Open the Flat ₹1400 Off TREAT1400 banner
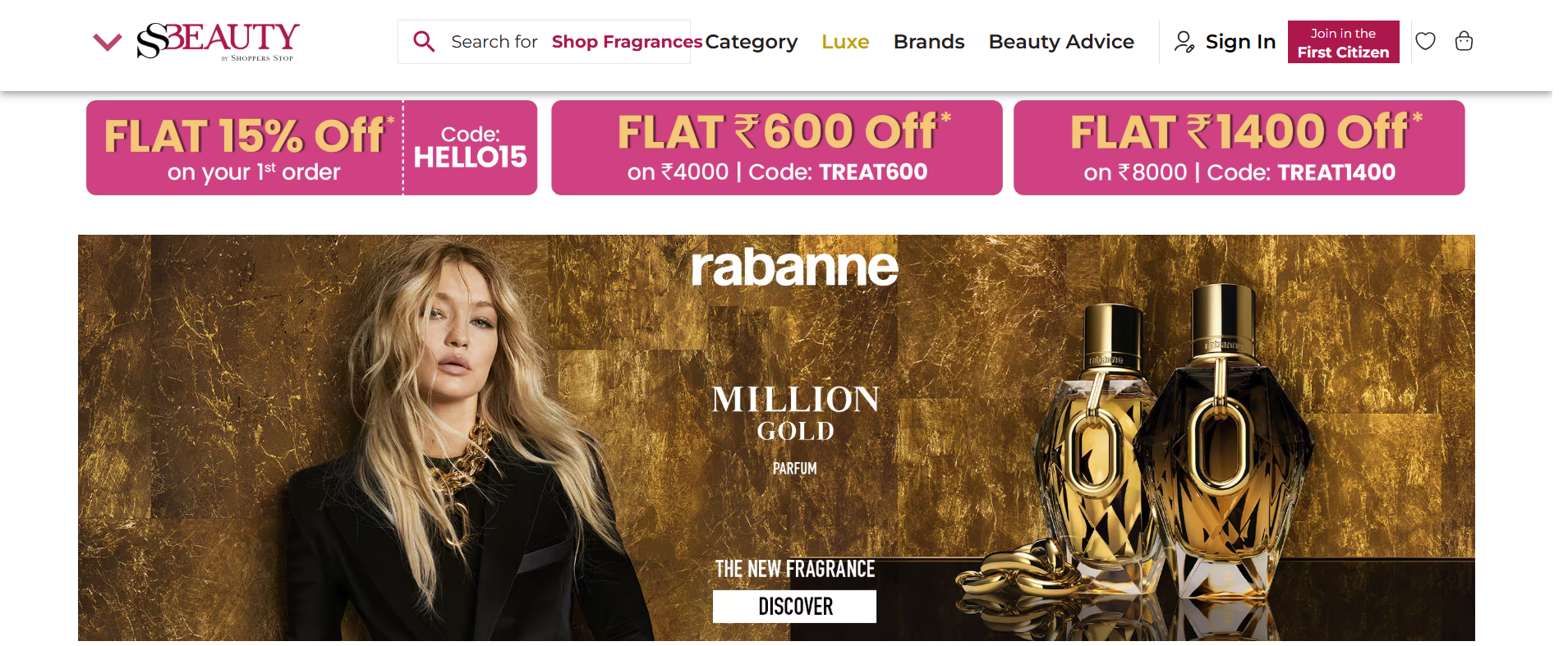 coord(1239,148)
